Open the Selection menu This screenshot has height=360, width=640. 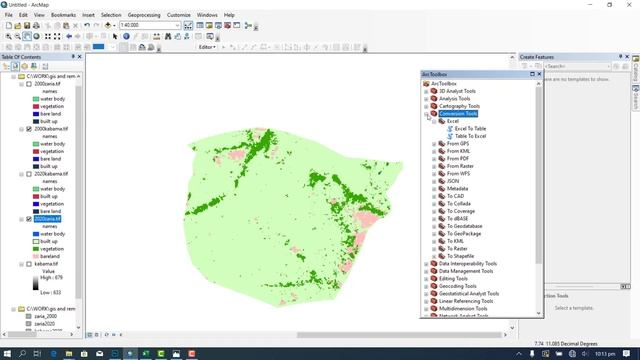(x=111, y=15)
